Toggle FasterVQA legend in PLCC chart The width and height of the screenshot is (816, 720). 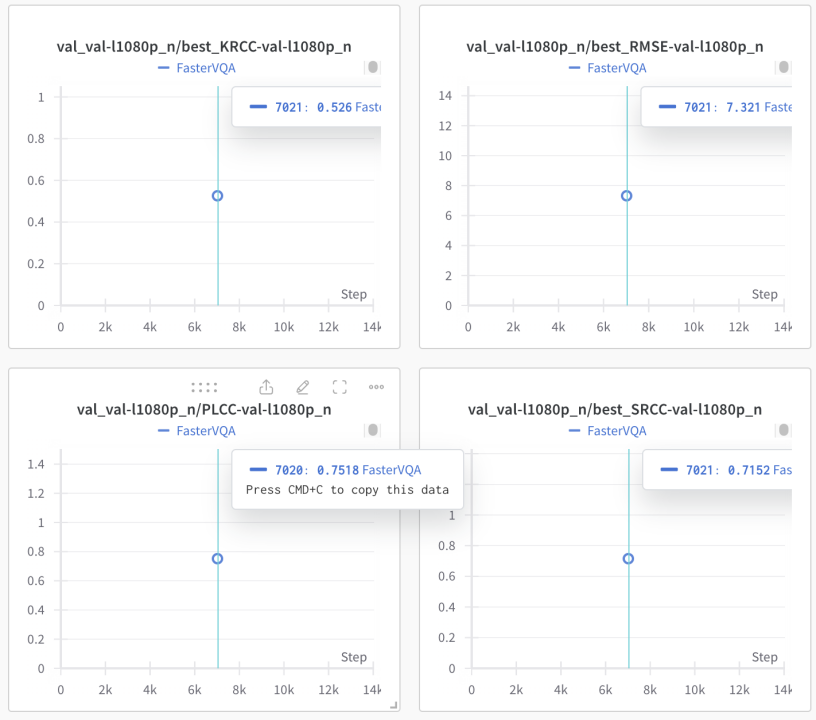(205, 431)
